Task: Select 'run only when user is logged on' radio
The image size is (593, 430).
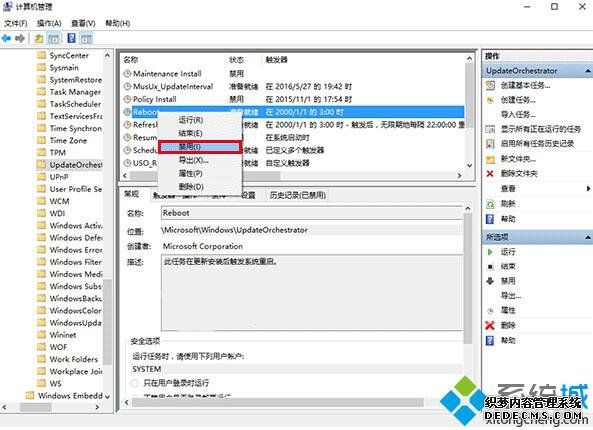Action: pyautogui.click(x=135, y=383)
